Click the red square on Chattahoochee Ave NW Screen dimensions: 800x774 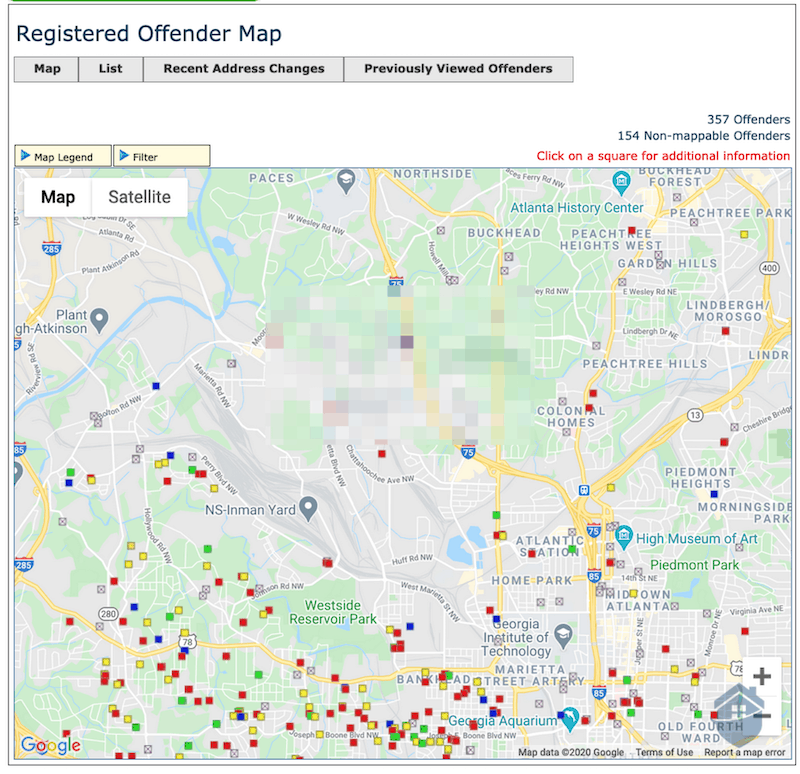(x=382, y=454)
